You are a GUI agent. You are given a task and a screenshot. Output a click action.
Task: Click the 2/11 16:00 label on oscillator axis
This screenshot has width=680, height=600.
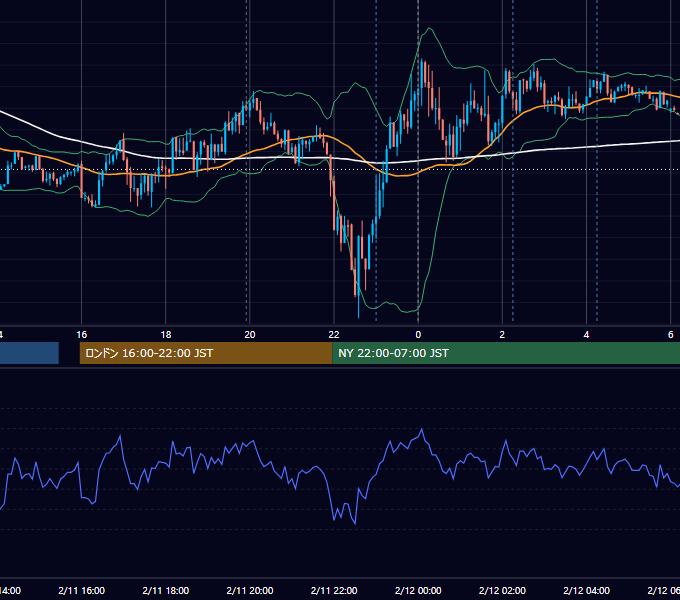pyautogui.click(x=82, y=590)
